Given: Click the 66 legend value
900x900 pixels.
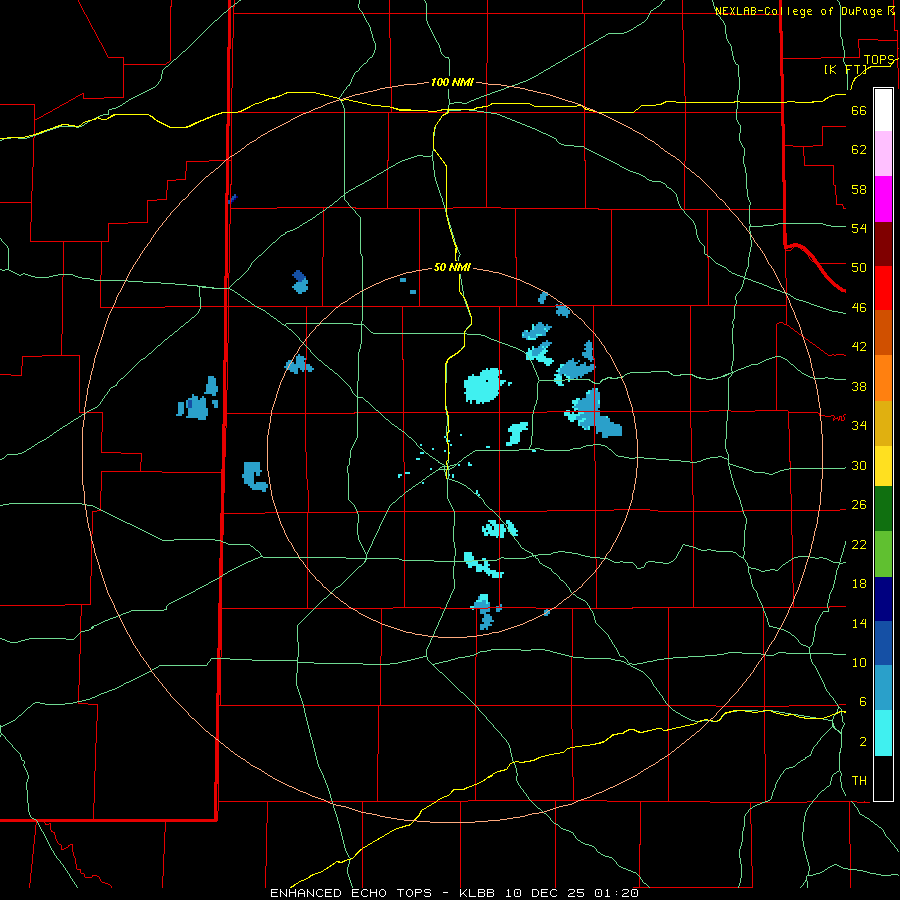Looking at the screenshot, I should click(859, 111).
